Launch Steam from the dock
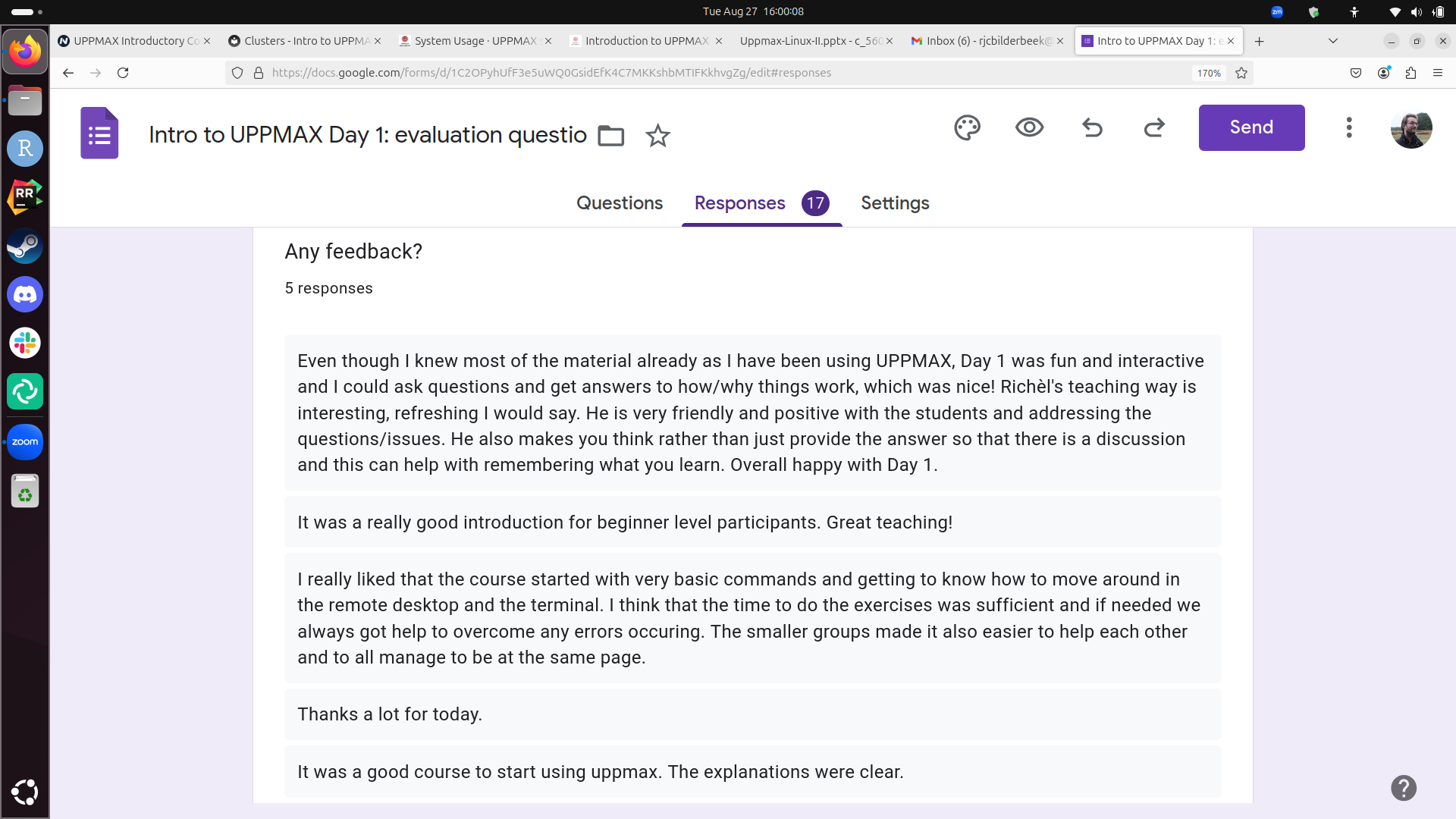The image size is (1456, 819). 25,246
